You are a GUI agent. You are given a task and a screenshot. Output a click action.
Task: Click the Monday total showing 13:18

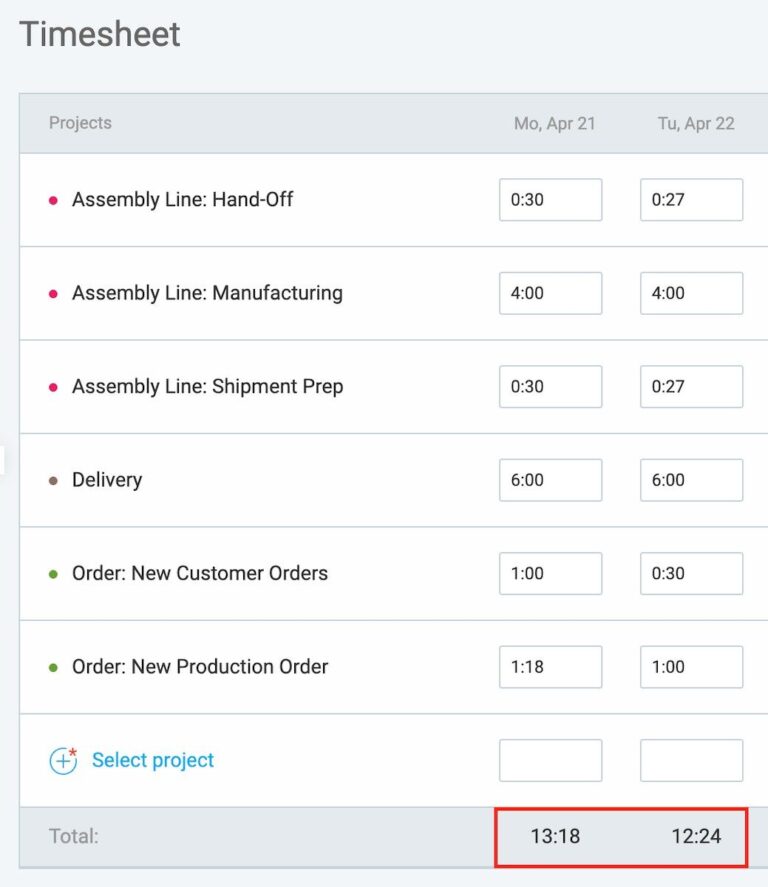coord(556,836)
